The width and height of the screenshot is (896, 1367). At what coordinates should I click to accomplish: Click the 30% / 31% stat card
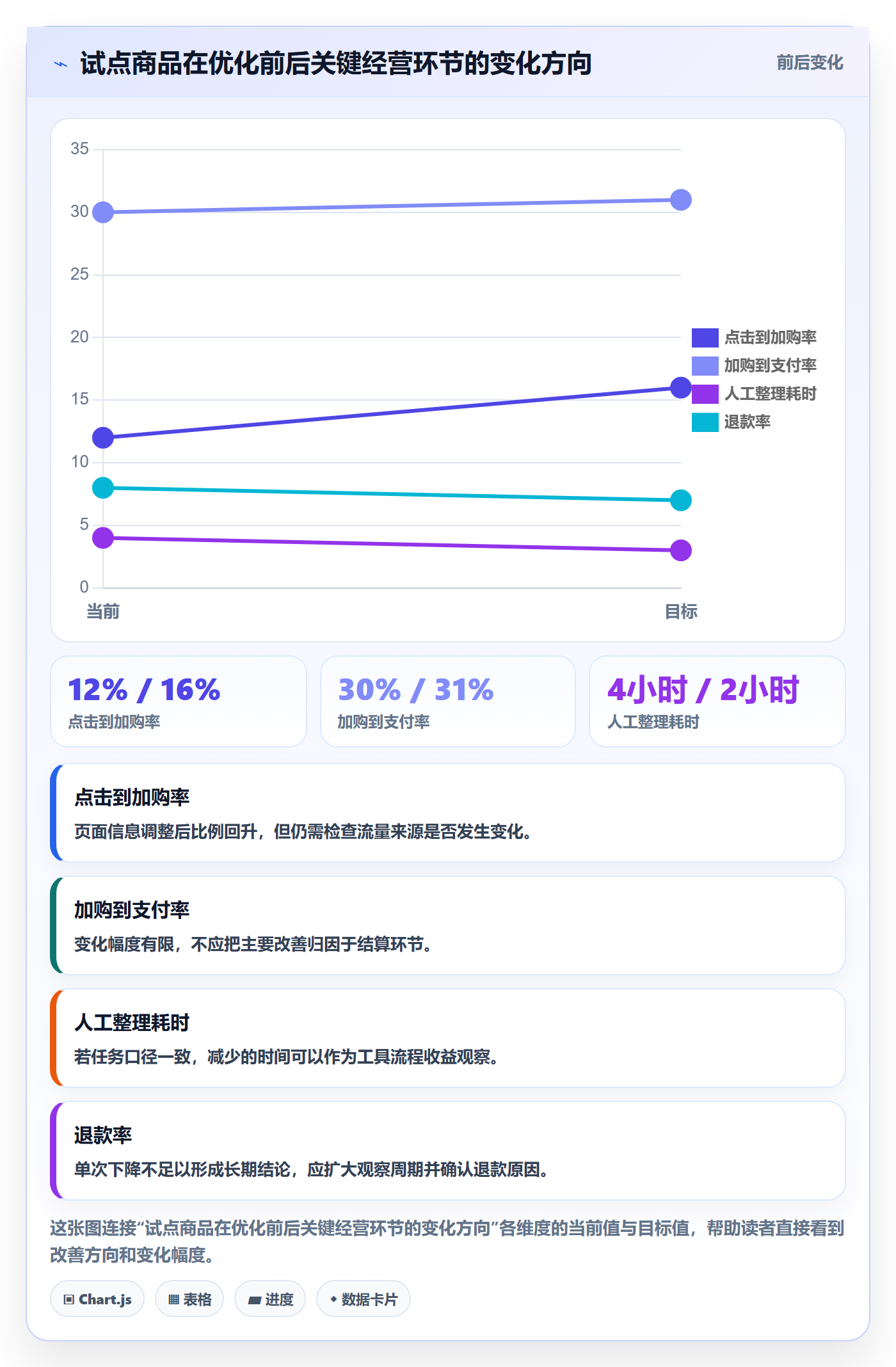[x=448, y=701]
